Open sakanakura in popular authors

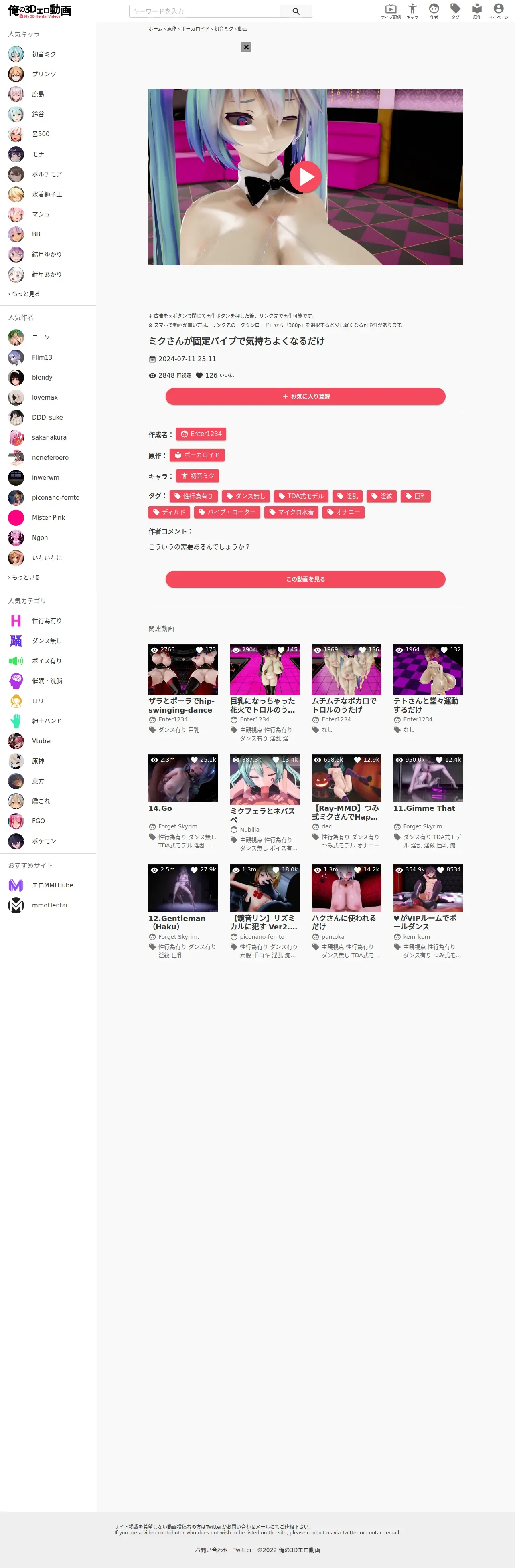point(49,438)
